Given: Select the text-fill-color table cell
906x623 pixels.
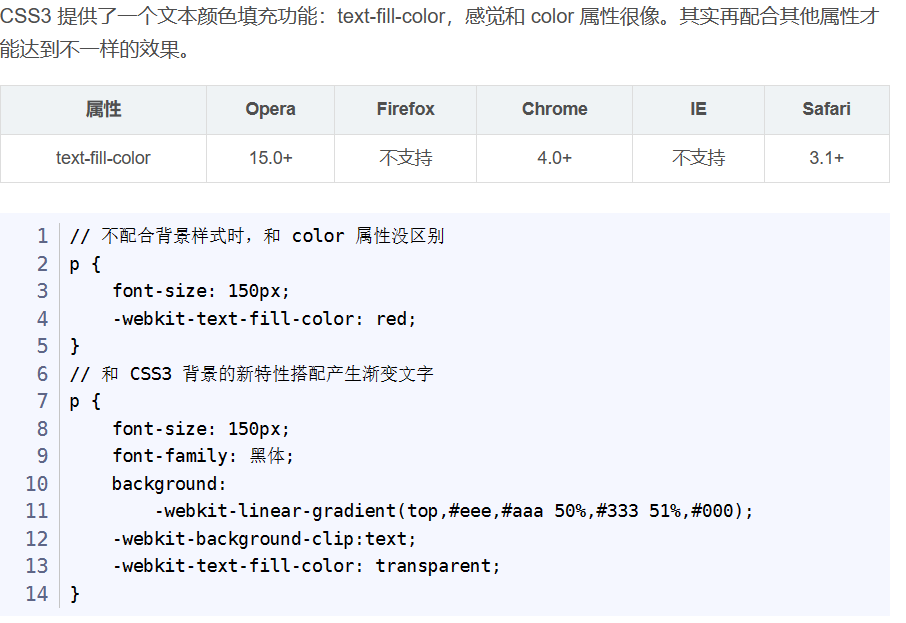Looking at the screenshot, I should tap(103, 158).
